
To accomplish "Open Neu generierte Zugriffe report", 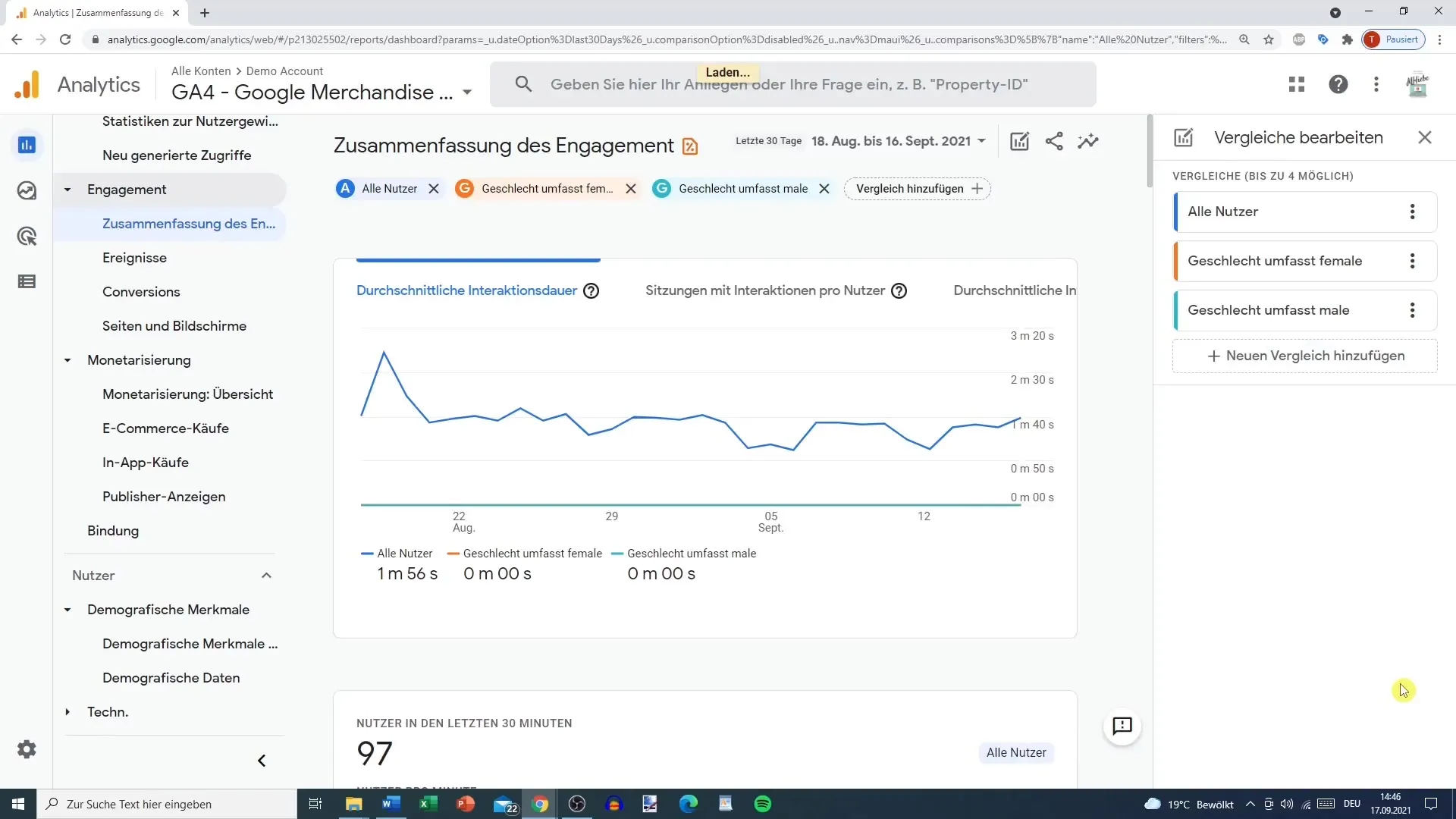I will click(x=177, y=155).
